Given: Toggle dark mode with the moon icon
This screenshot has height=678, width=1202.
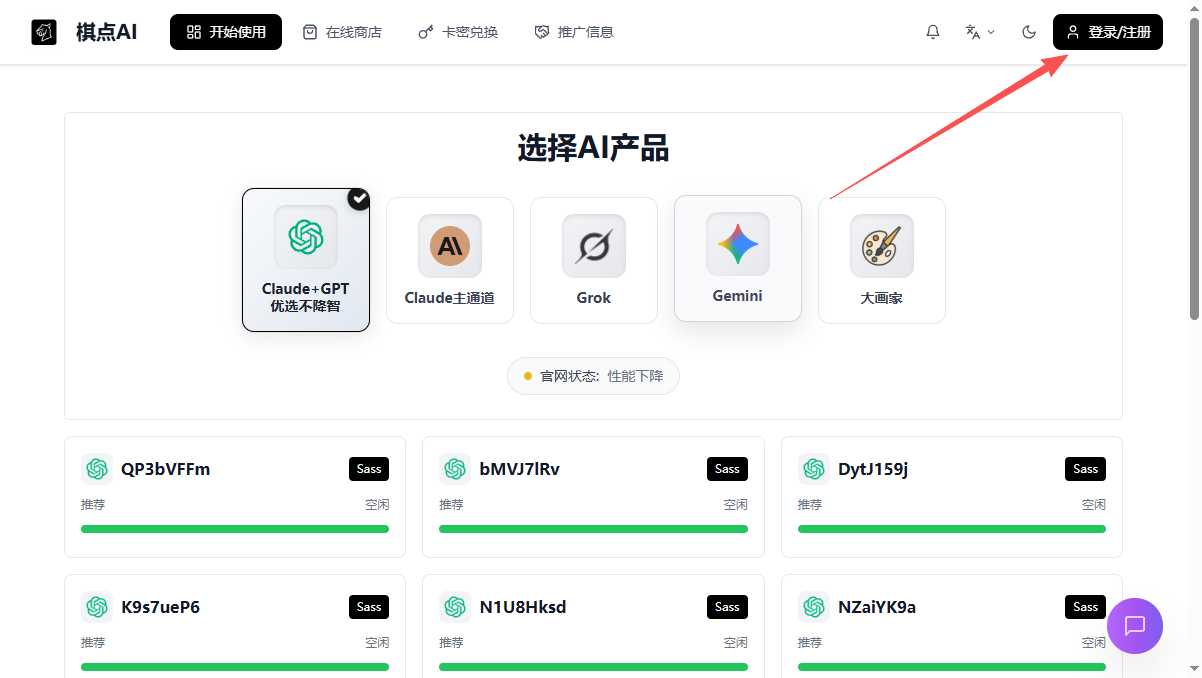Looking at the screenshot, I should tap(1028, 31).
